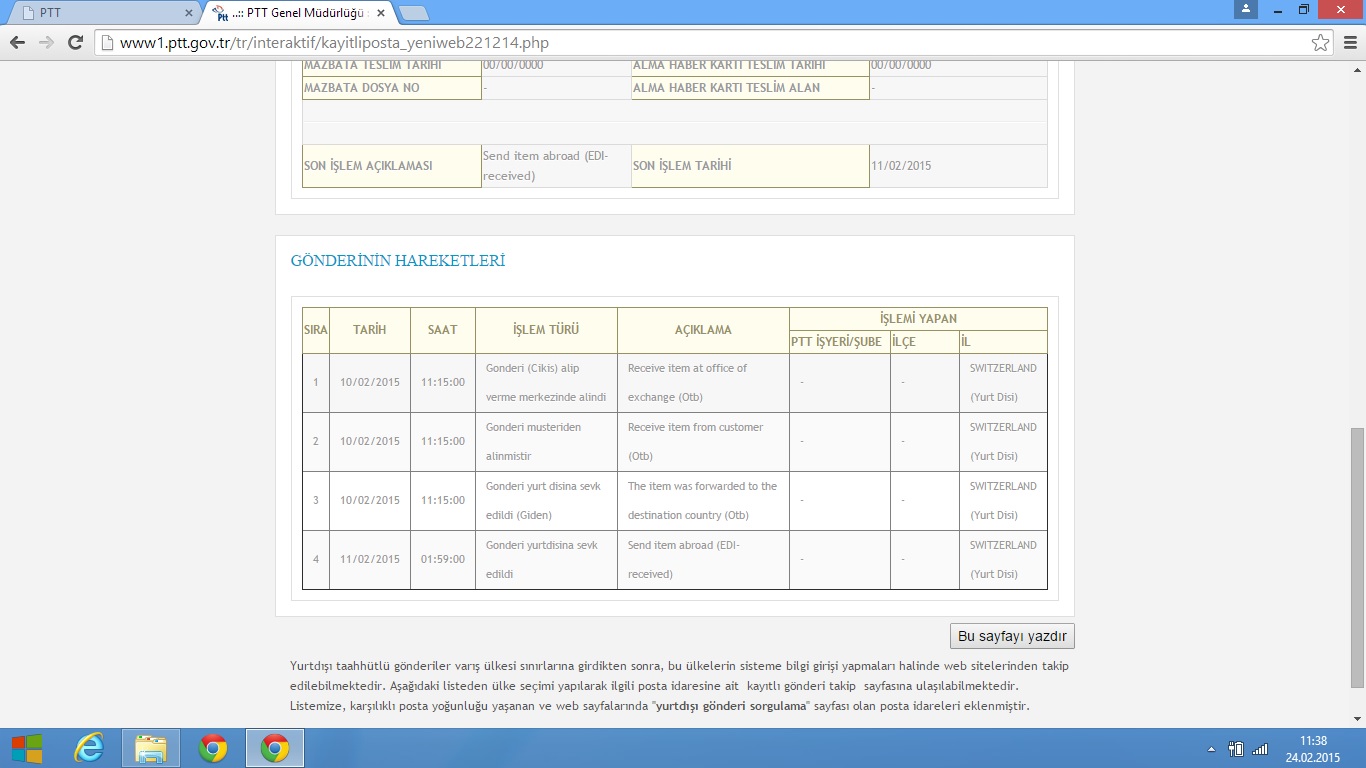
Task: Select MAZBATA DOSYA NO label
Action: click(x=362, y=88)
